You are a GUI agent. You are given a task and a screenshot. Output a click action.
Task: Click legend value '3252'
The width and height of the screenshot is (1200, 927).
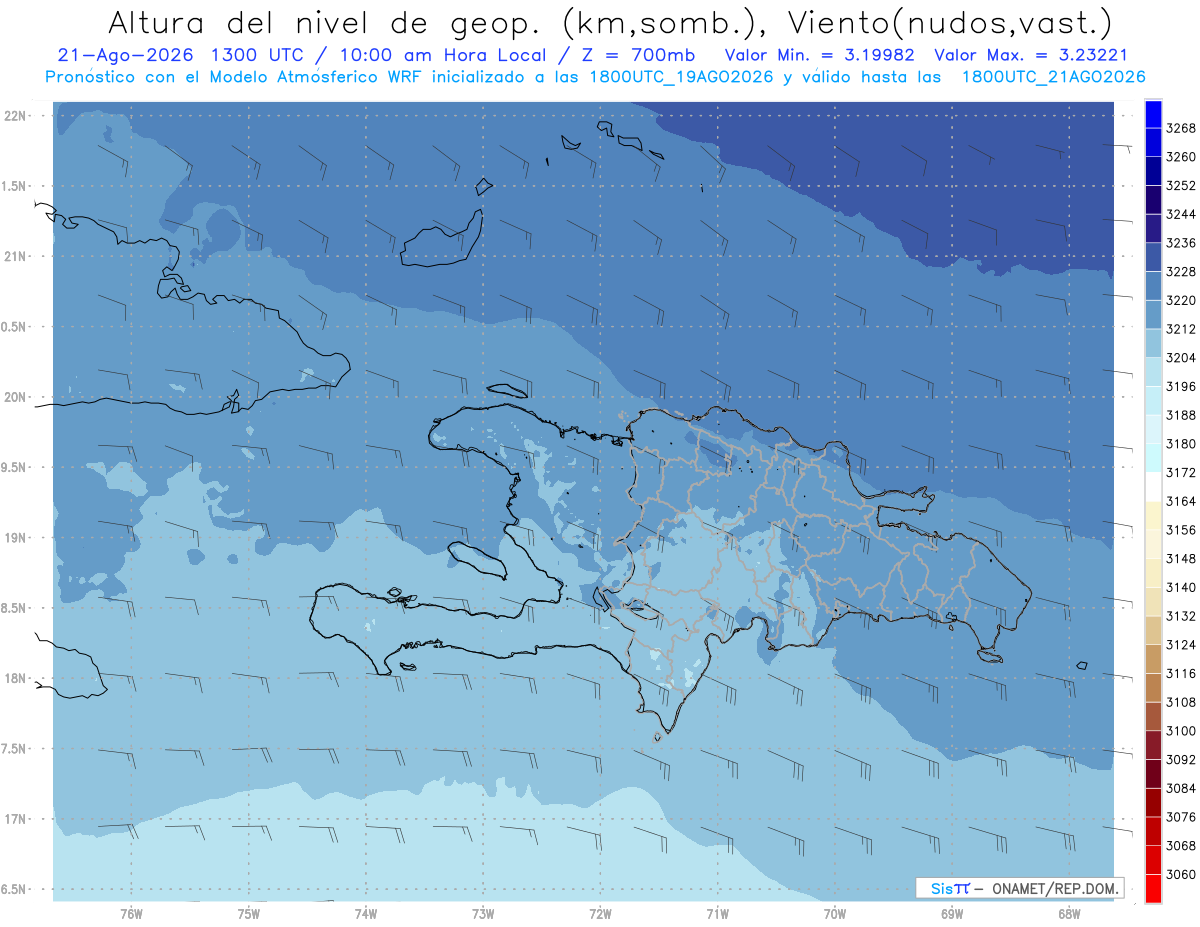click(x=1180, y=186)
